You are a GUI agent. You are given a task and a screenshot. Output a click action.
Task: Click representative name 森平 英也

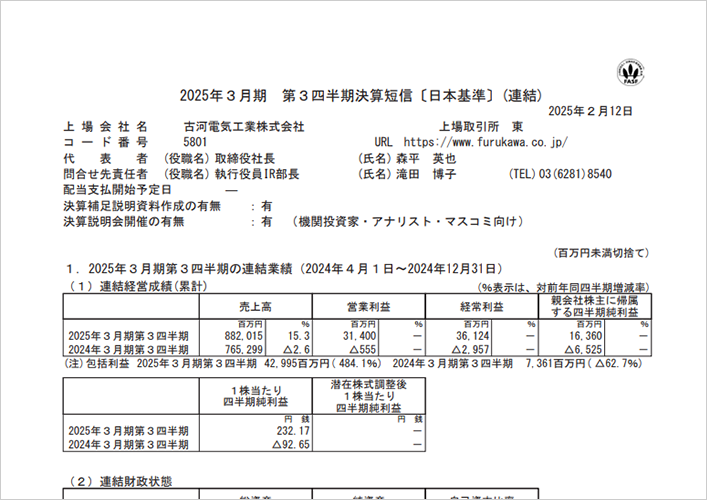click(426, 159)
